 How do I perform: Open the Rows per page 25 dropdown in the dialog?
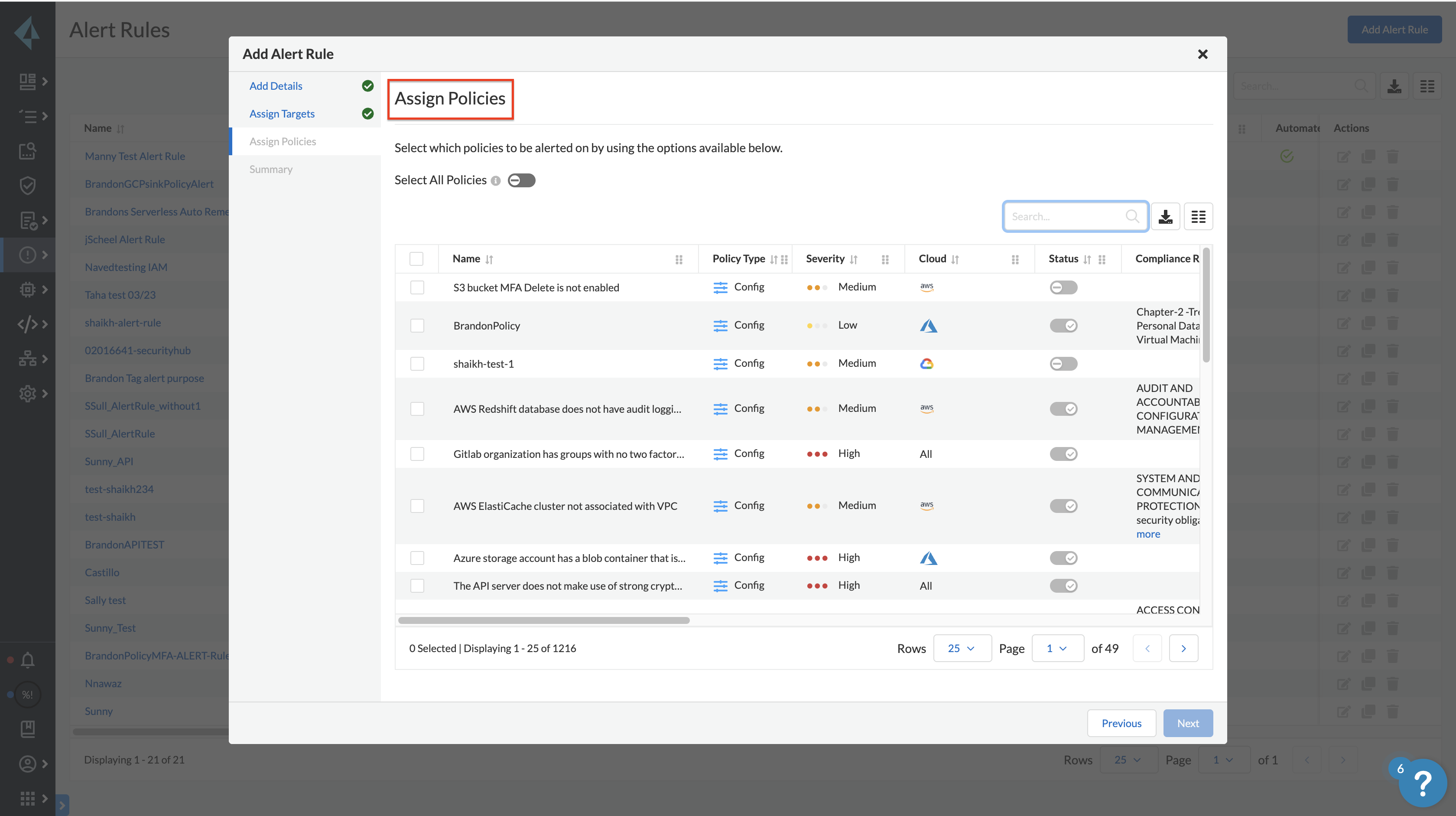click(962, 649)
